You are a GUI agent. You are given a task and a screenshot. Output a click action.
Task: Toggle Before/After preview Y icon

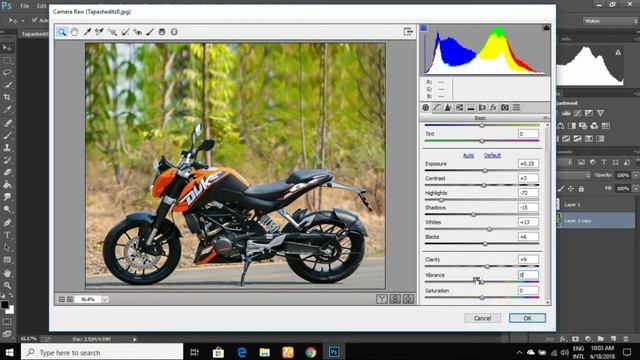(x=382, y=299)
